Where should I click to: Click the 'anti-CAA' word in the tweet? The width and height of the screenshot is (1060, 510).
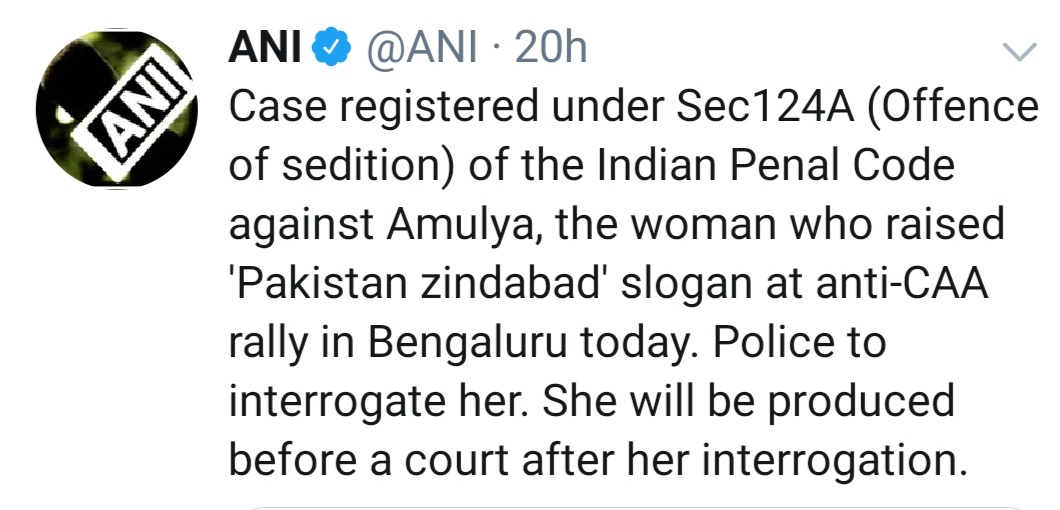pyautogui.click(x=902, y=284)
